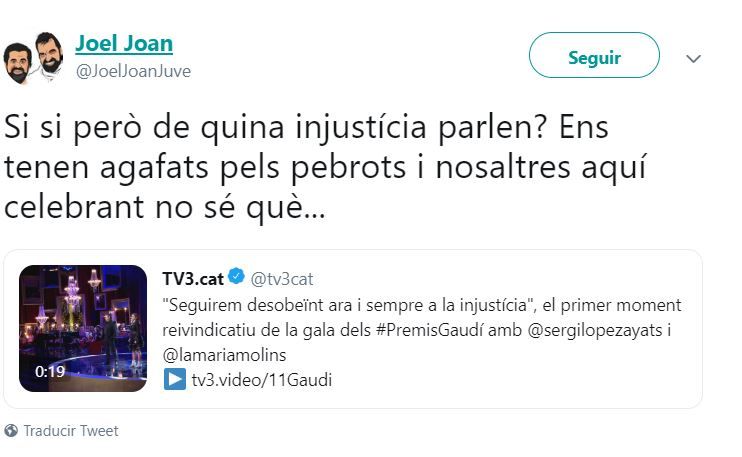Click the @tv3cat handle
This screenshot has width=742, height=457.
point(281,279)
